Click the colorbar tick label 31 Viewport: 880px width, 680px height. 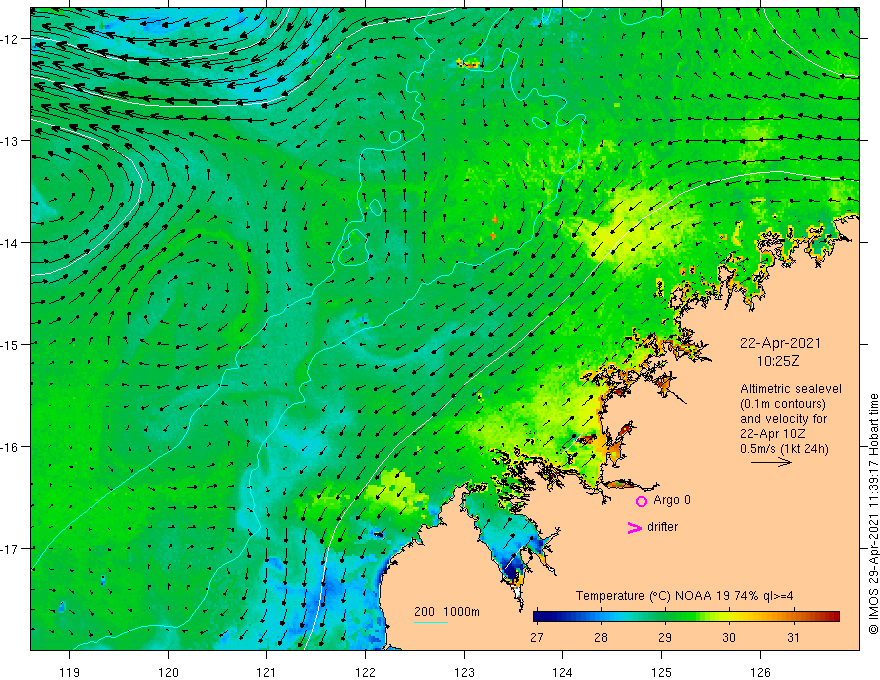pyautogui.click(x=793, y=637)
